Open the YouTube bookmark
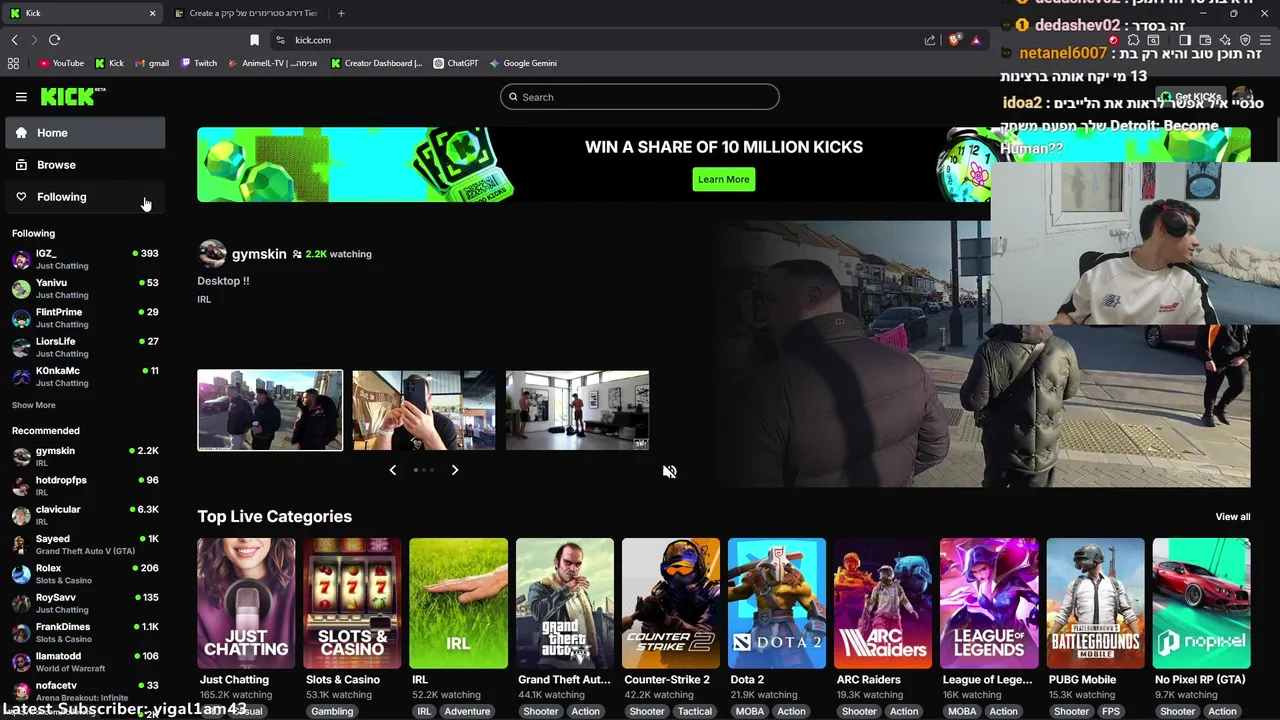Viewport: 1280px width, 720px height. [61, 63]
